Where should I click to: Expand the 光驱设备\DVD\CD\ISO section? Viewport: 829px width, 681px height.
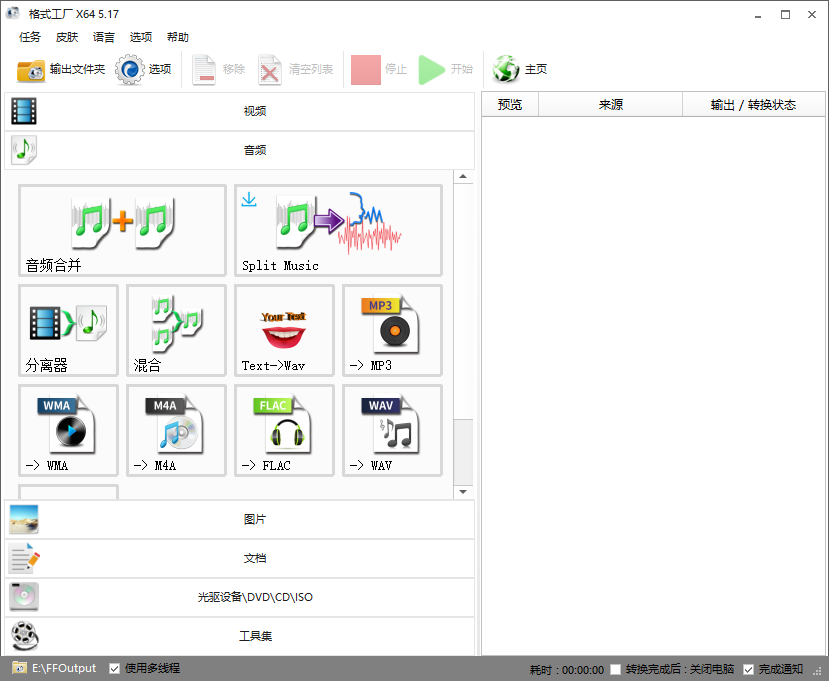click(238, 597)
